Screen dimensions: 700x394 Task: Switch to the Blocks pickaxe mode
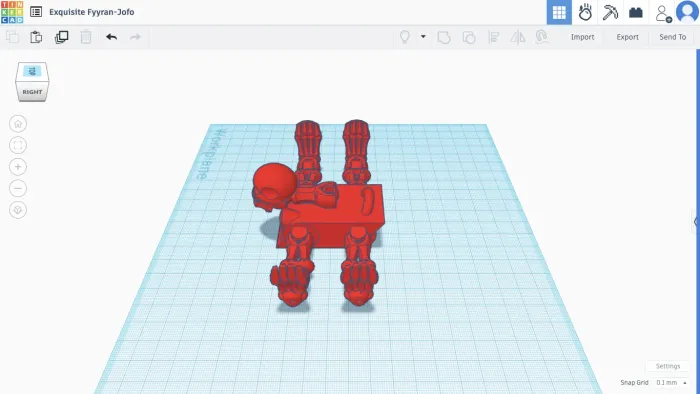[x=610, y=12]
